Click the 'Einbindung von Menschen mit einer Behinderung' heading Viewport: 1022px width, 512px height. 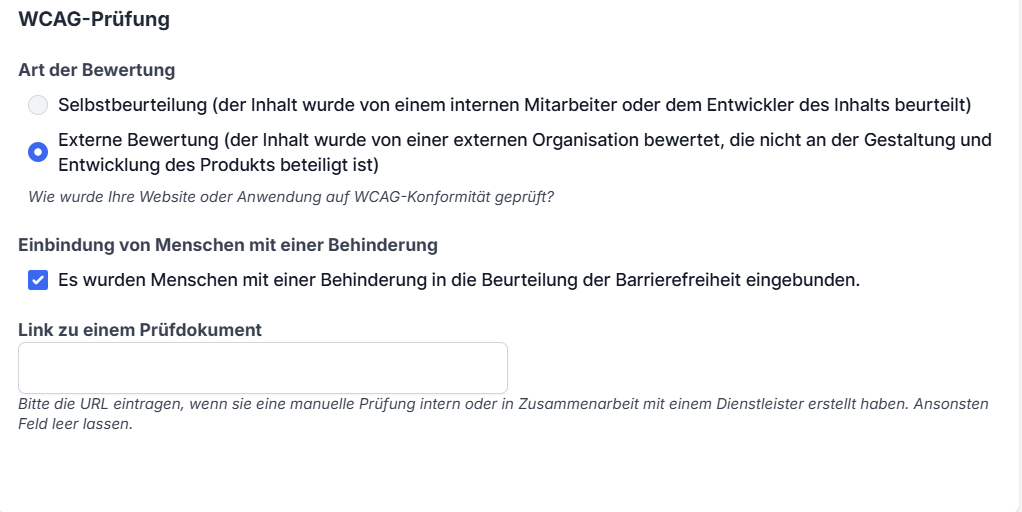pos(228,245)
